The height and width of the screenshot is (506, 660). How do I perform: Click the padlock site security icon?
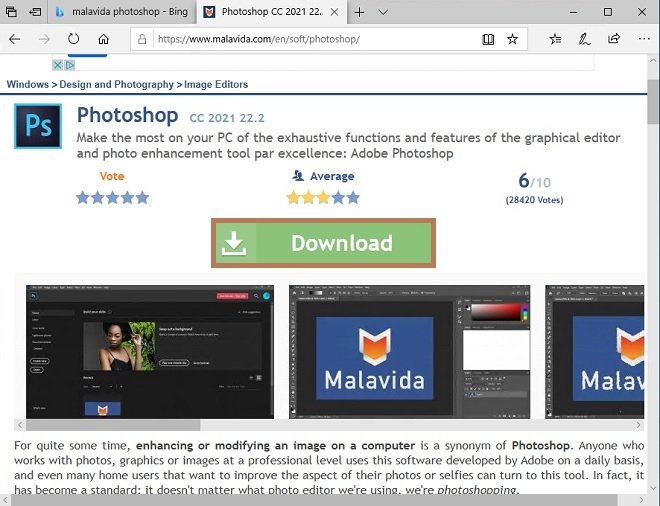point(142,39)
